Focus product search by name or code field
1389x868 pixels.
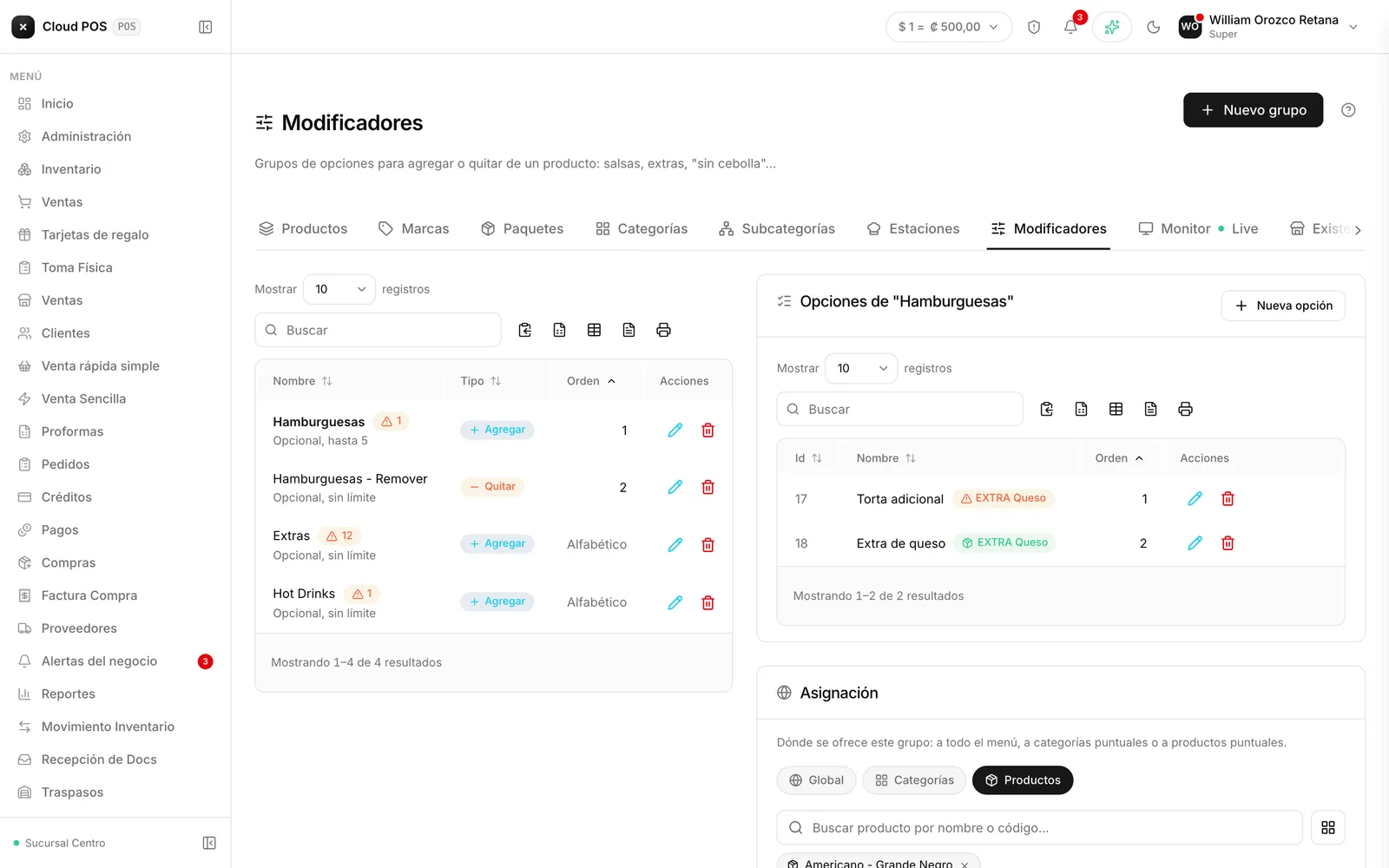(x=1040, y=828)
